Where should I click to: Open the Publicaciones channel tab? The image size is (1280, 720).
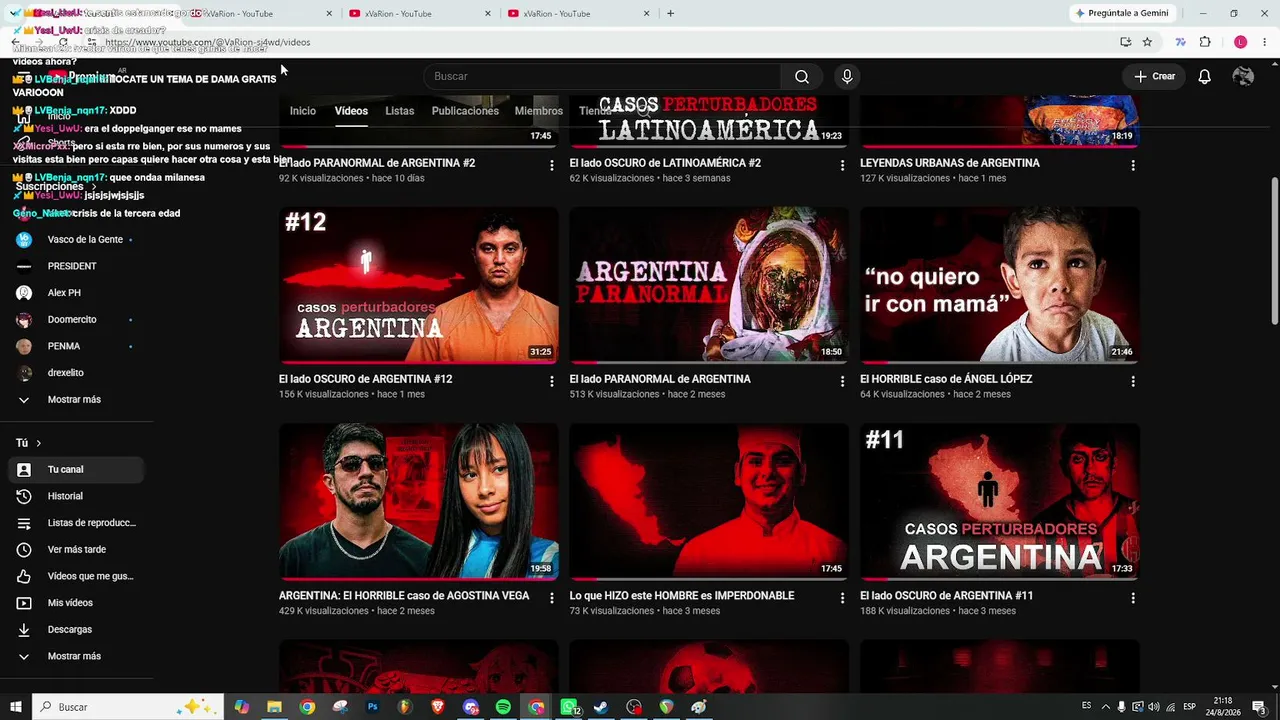(x=465, y=111)
